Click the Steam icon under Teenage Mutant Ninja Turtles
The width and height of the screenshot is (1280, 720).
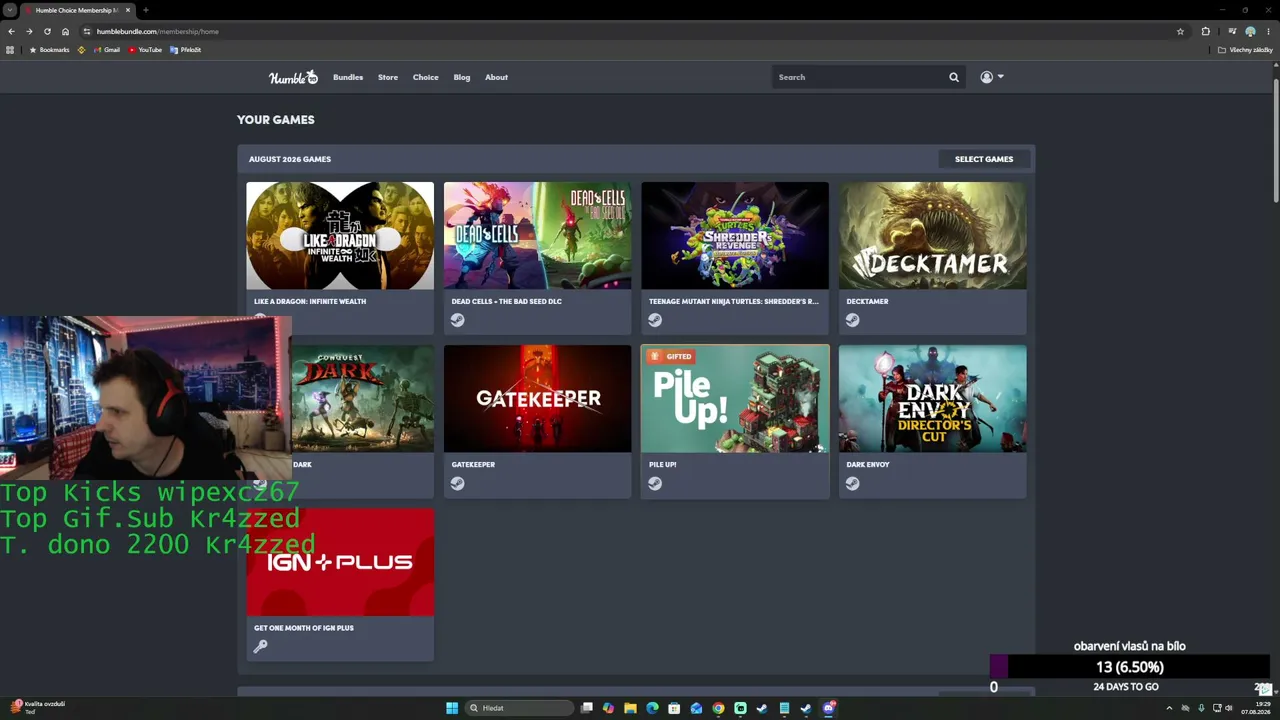(655, 320)
